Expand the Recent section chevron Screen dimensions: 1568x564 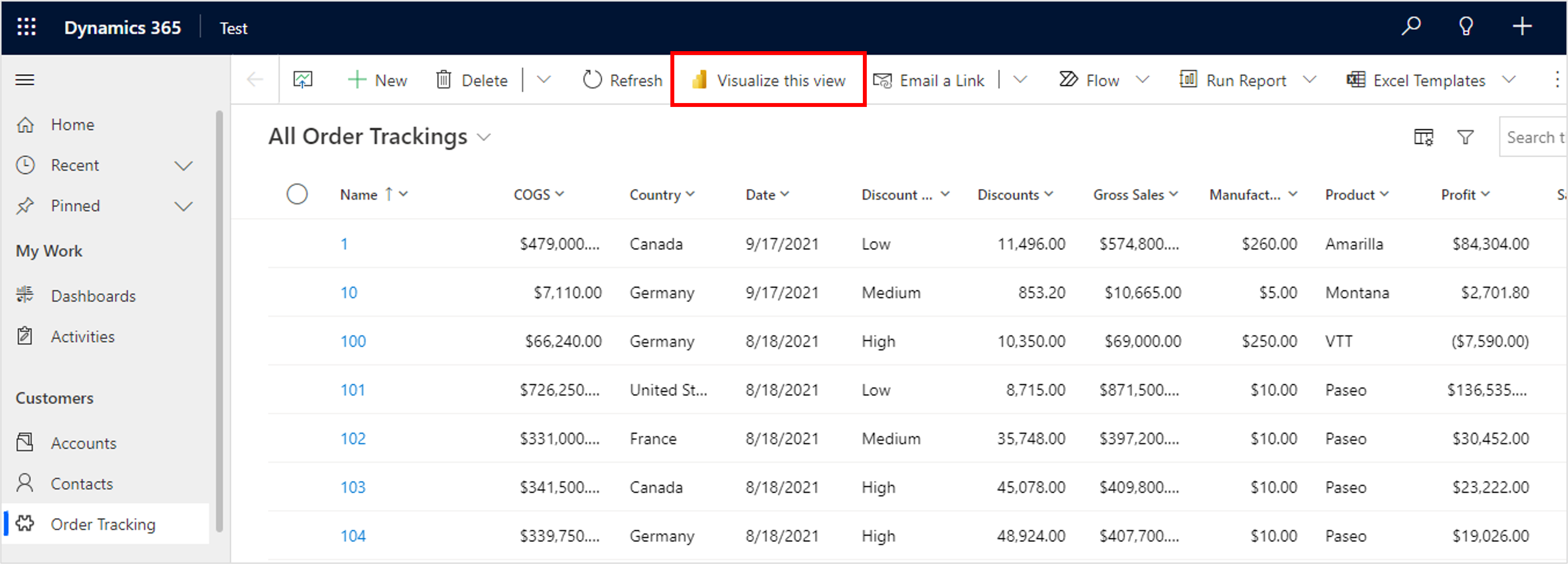pyautogui.click(x=183, y=165)
